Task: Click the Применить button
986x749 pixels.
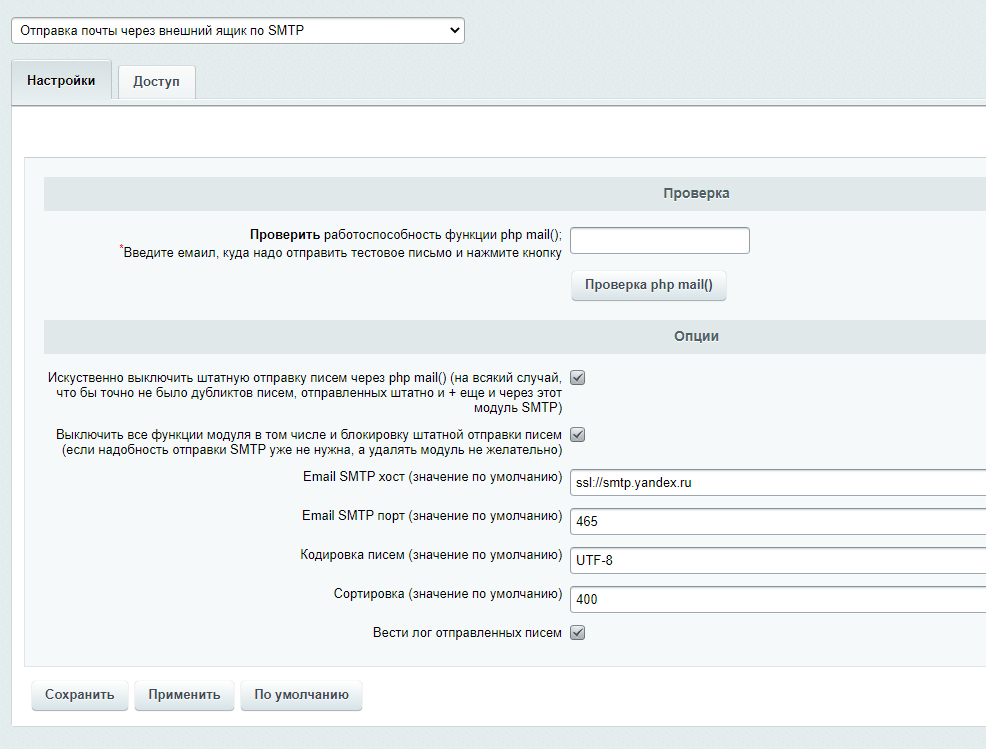Action: pos(184,695)
